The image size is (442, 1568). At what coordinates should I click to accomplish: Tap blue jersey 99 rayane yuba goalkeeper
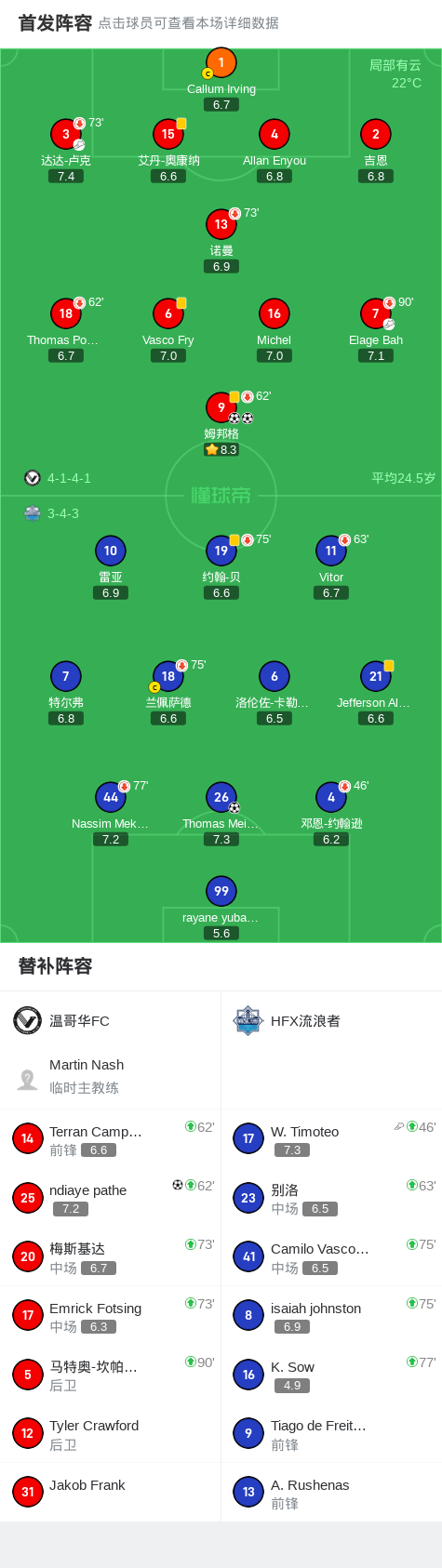pos(221,891)
